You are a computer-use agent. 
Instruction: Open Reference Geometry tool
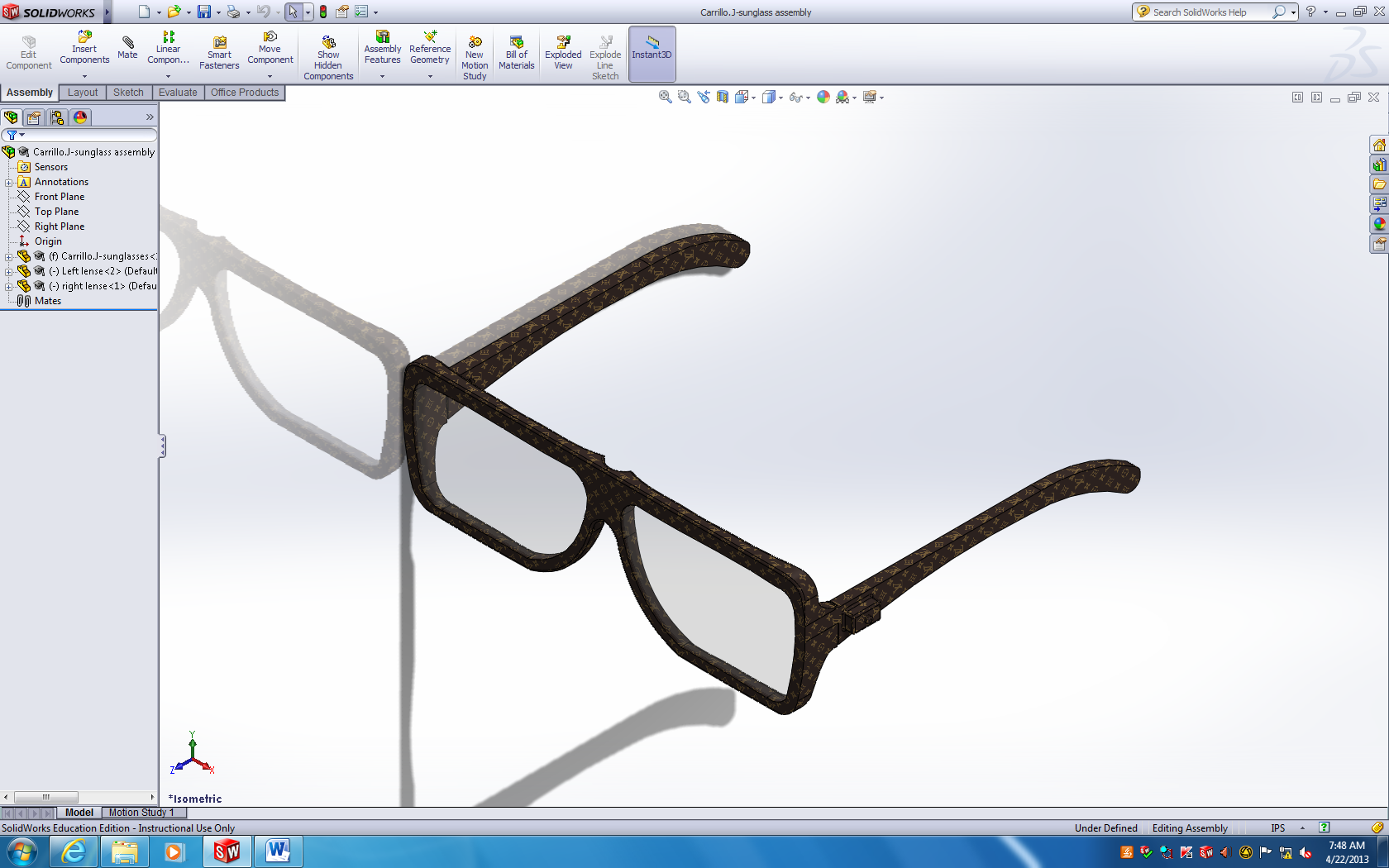430,49
